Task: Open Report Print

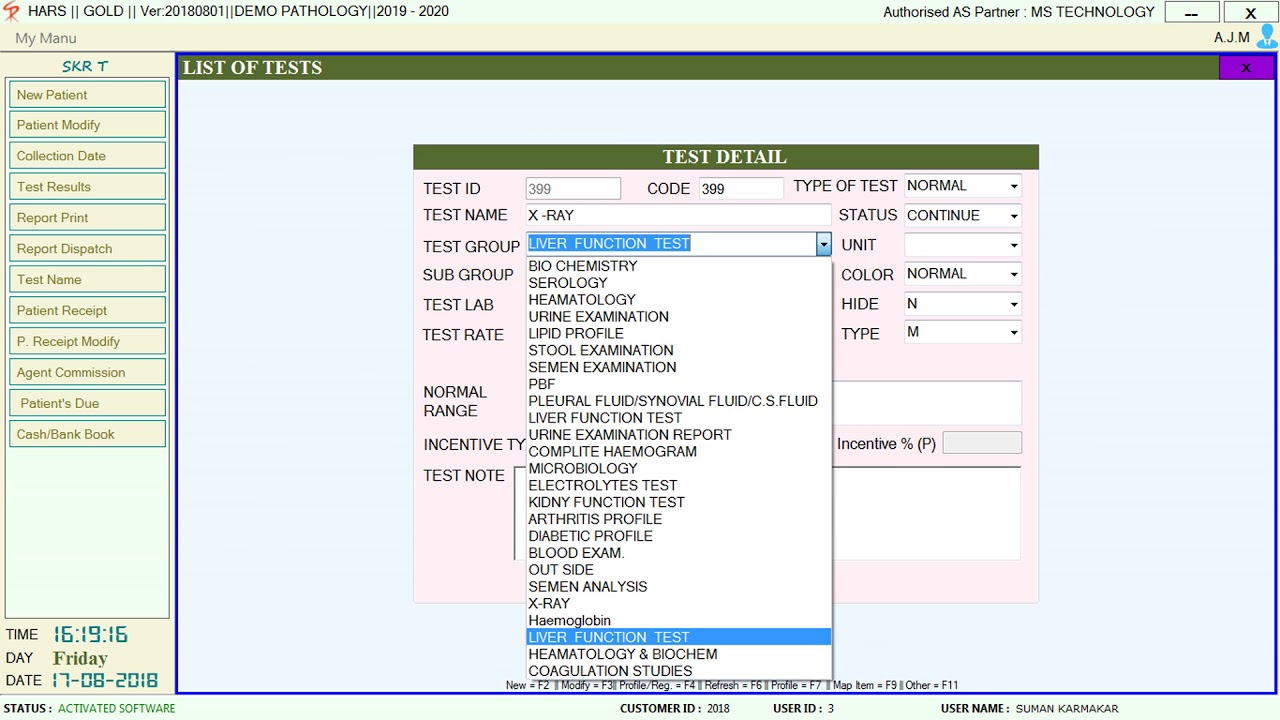Action: tap(88, 218)
